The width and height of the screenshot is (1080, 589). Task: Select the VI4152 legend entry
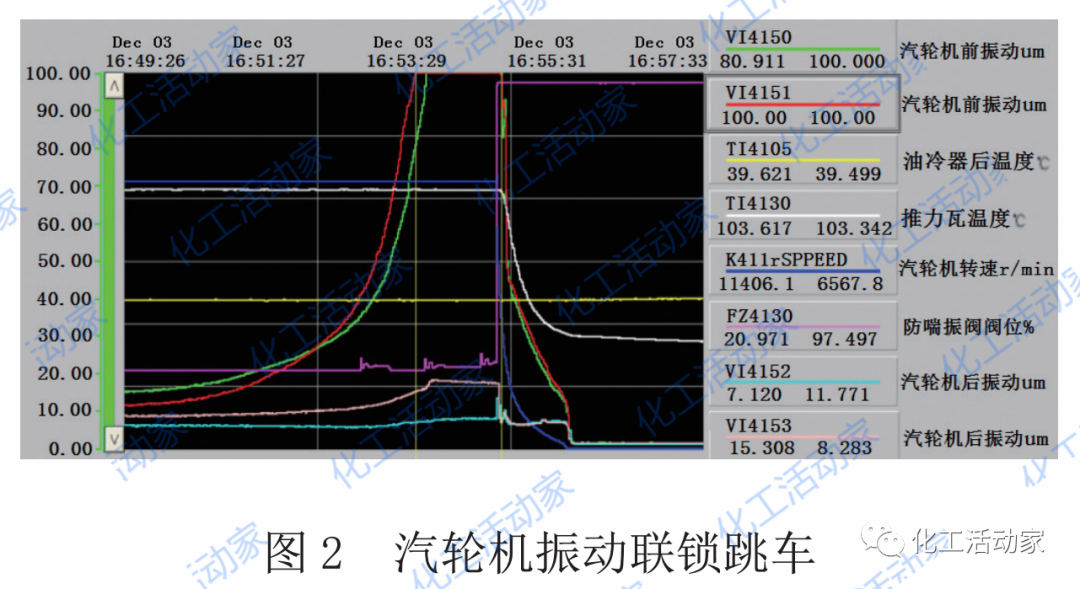point(802,382)
